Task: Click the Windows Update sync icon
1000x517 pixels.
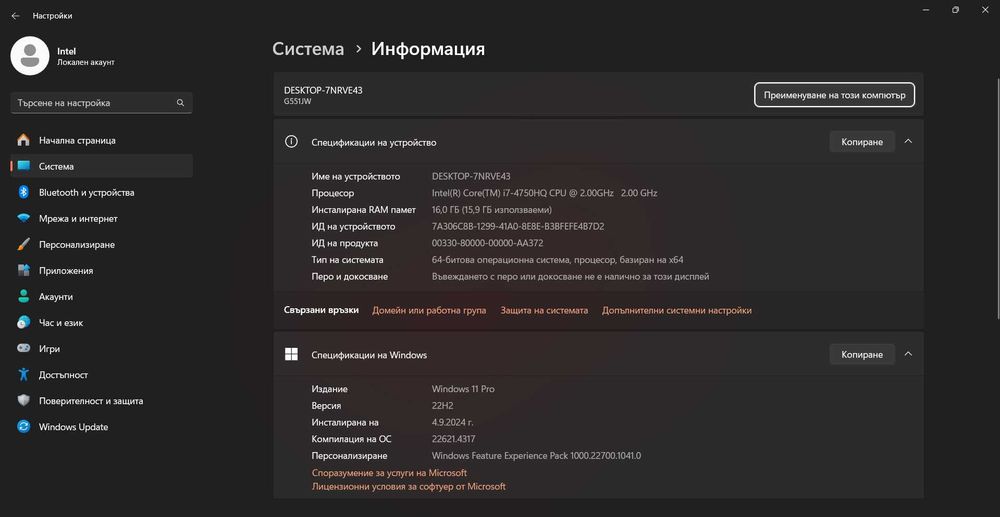Action: click(24, 427)
